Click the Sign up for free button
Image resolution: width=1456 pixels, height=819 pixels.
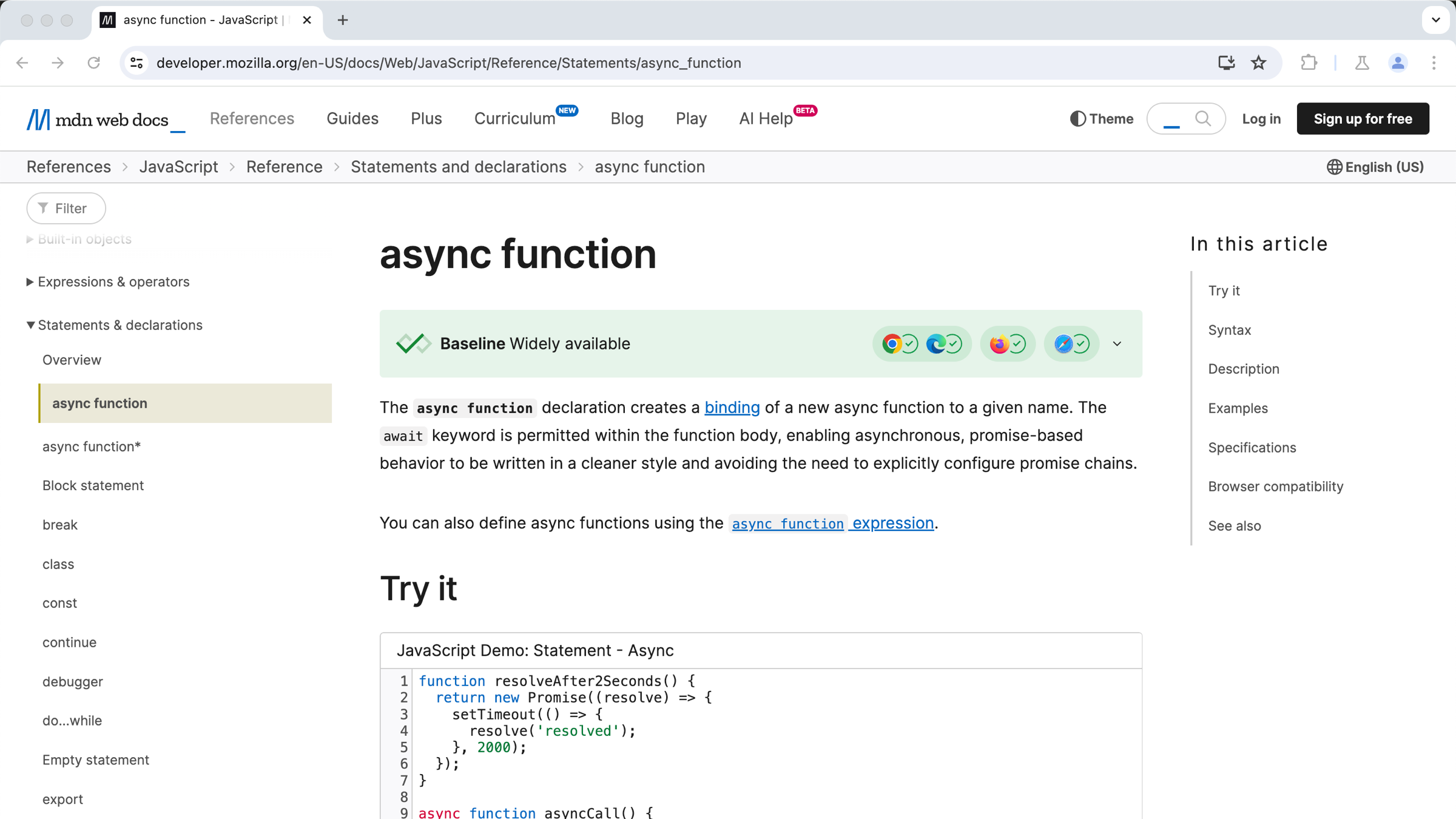pos(1363,118)
